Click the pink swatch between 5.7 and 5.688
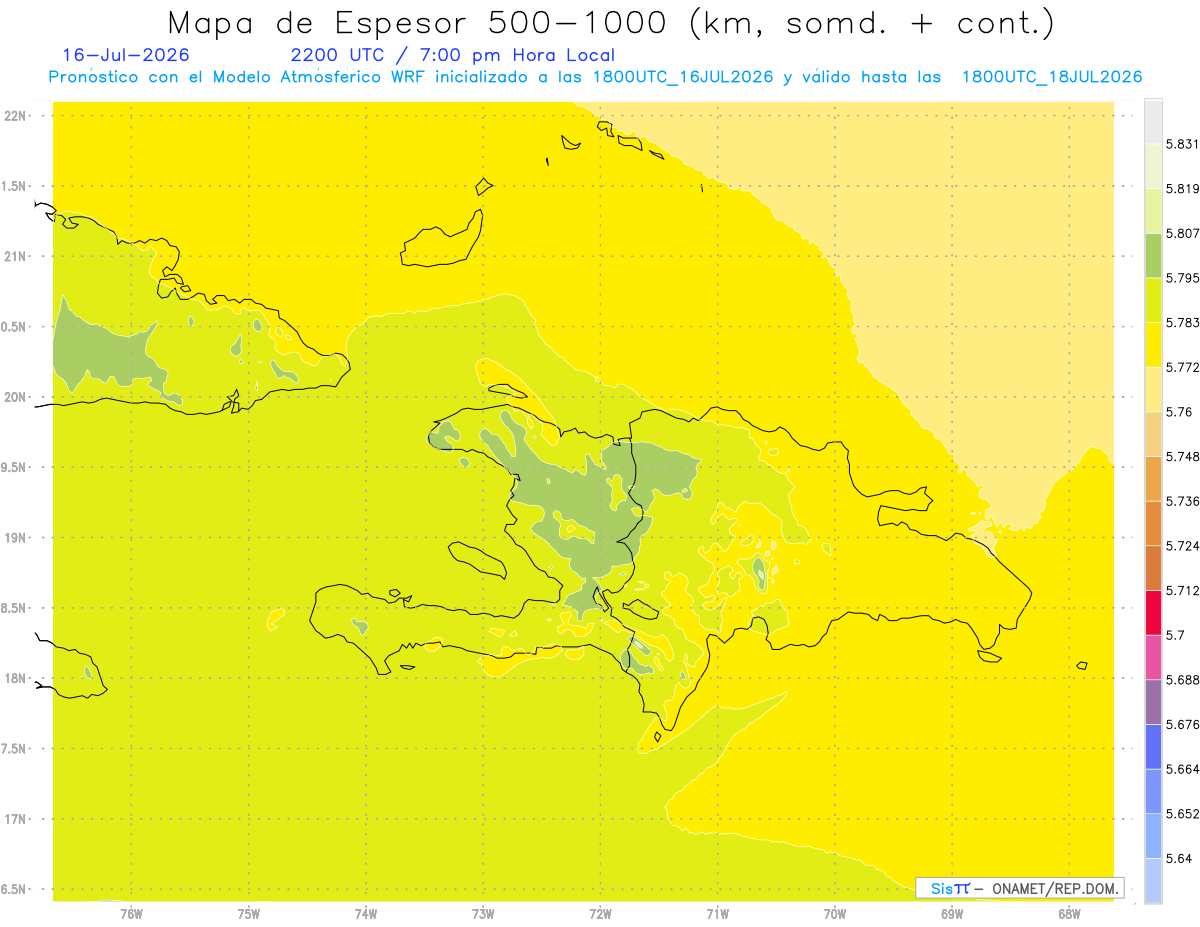1200x927 pixels. [1153, 657]
